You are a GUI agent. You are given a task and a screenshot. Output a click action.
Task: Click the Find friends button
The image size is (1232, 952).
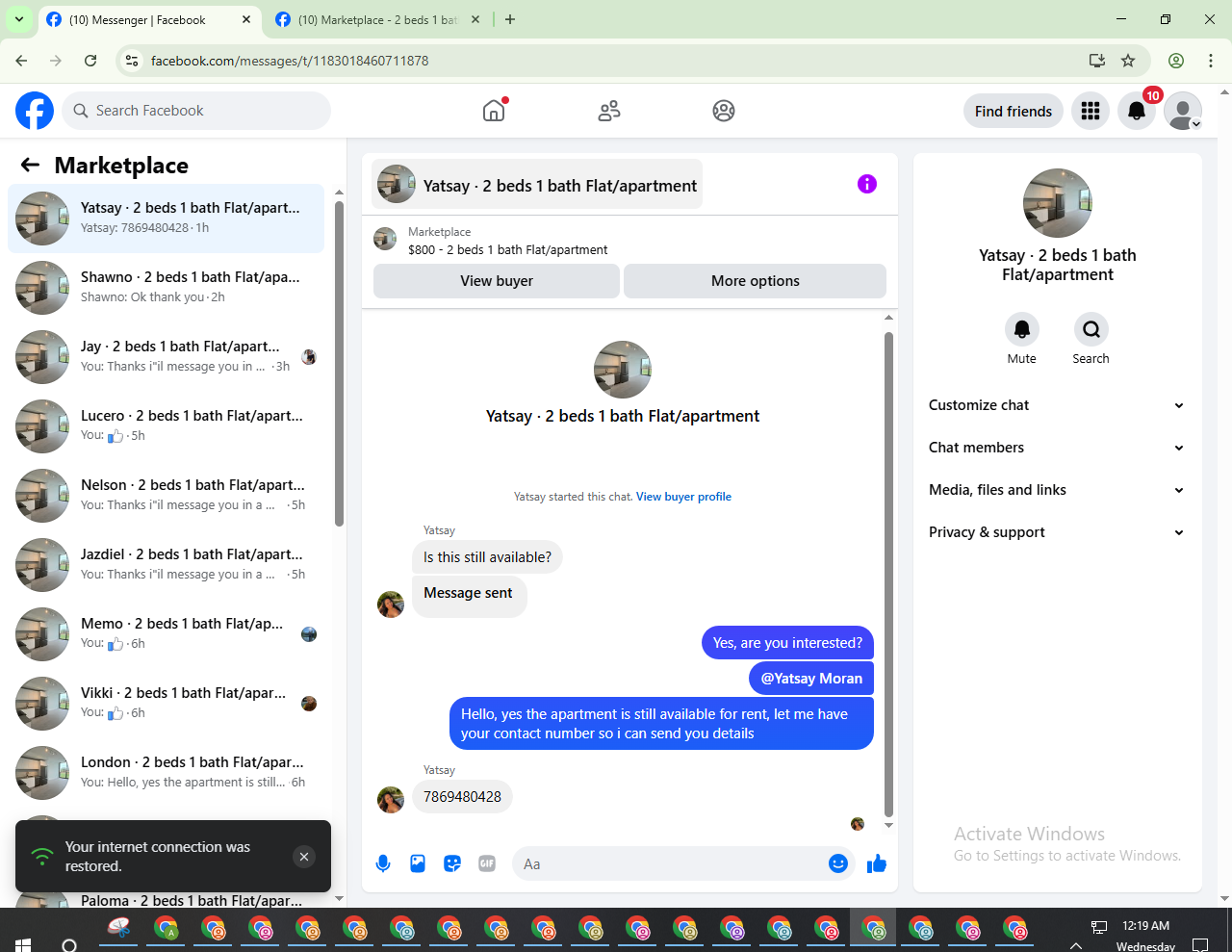[x=1014, y=111]
